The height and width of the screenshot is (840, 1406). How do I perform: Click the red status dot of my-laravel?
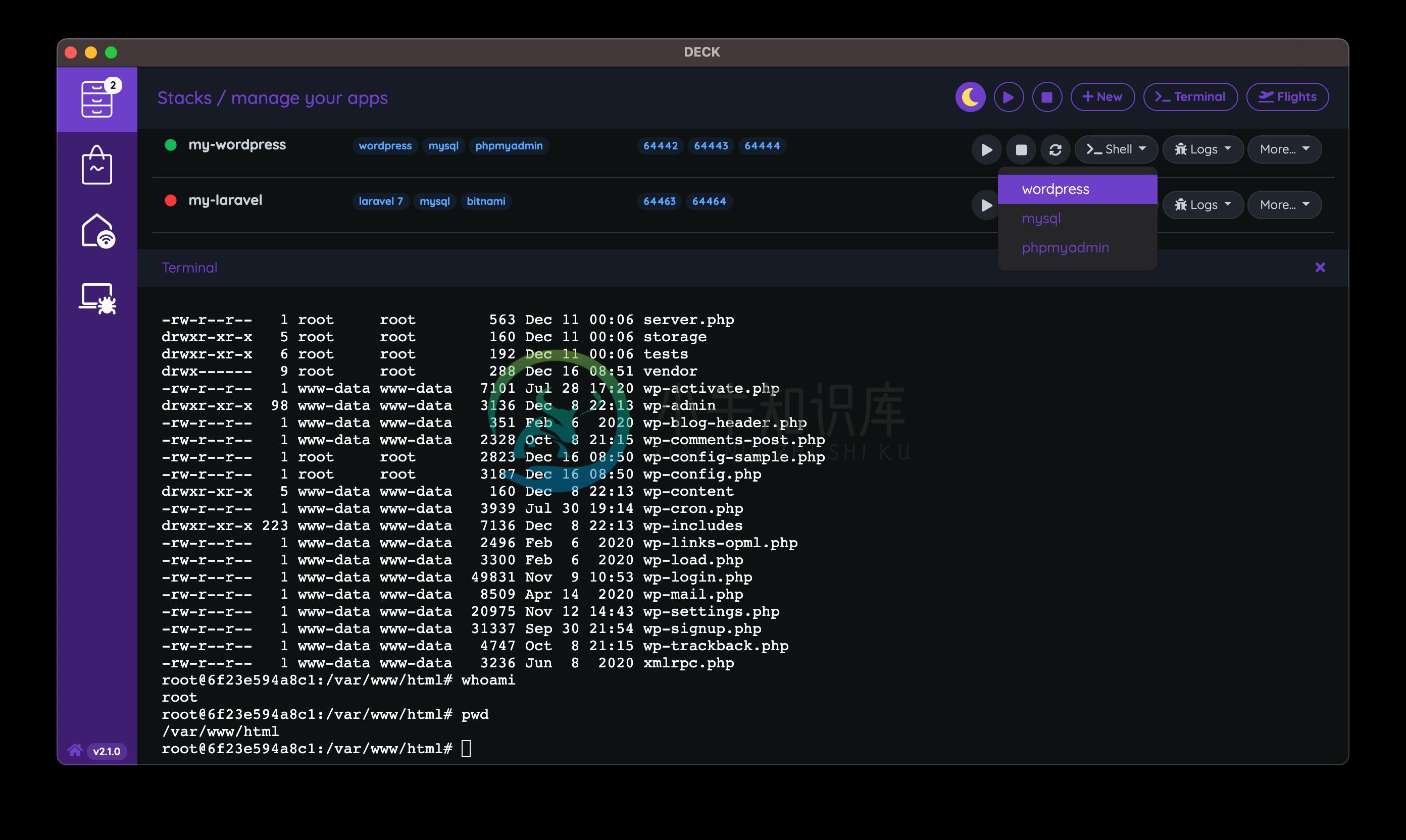pyautogui.click(x=170, y=200)
